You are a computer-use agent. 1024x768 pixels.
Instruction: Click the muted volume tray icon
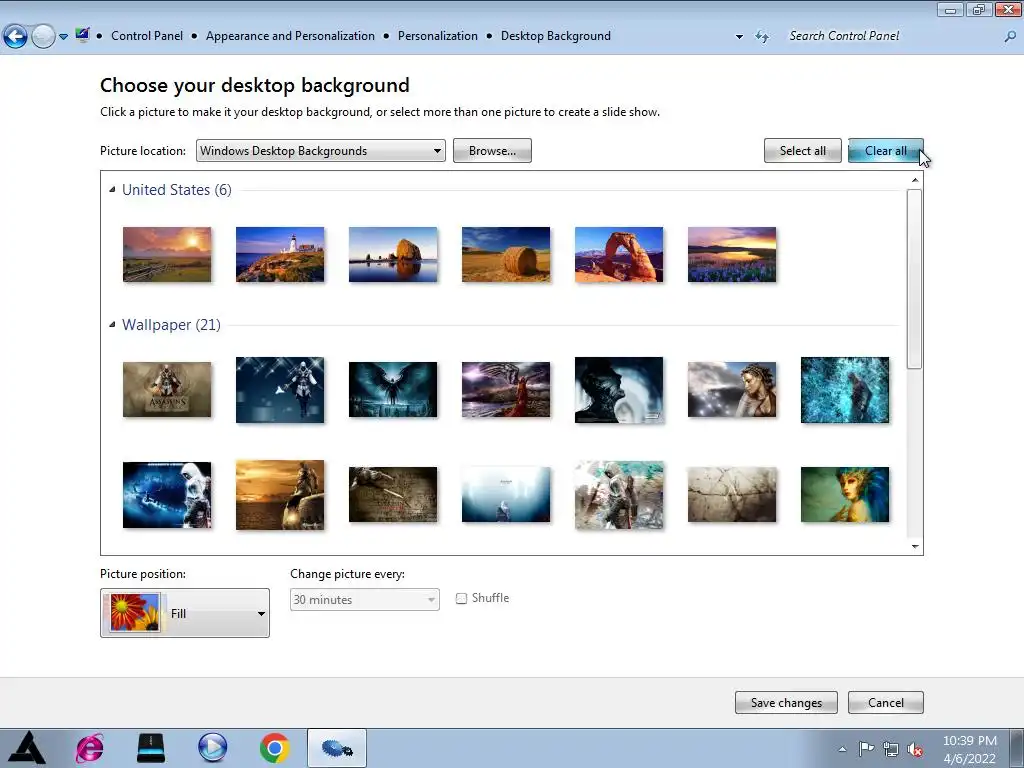pyautogui.click(x=916, y=749)
